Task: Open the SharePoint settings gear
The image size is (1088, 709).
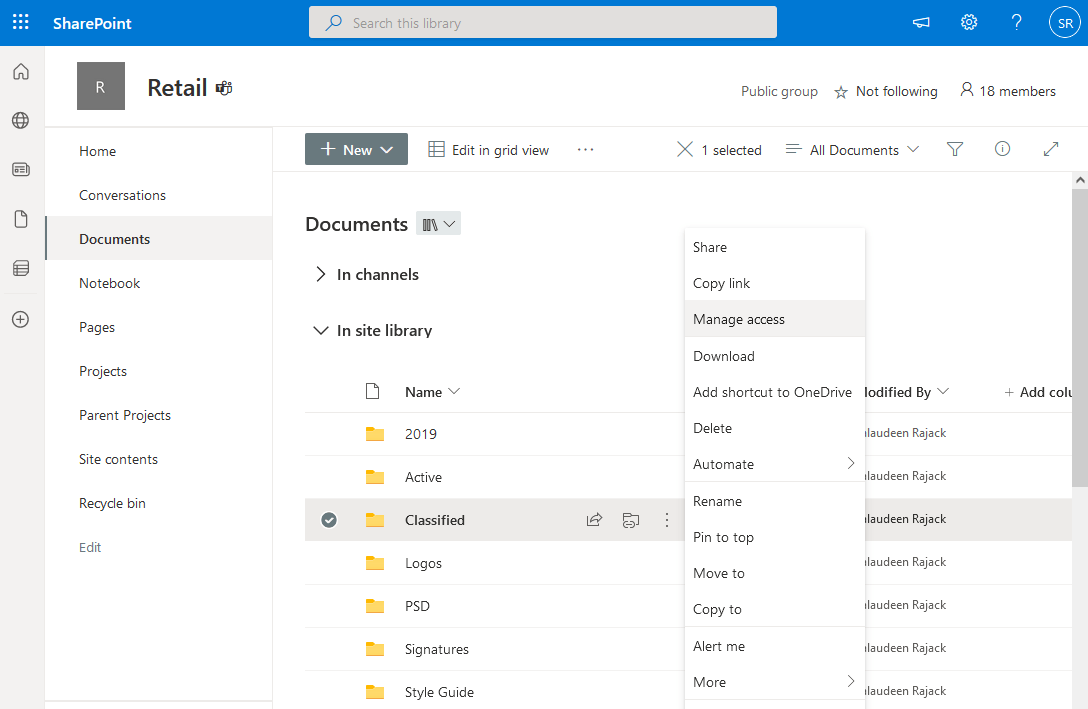Action: click(x=968, y=21)
